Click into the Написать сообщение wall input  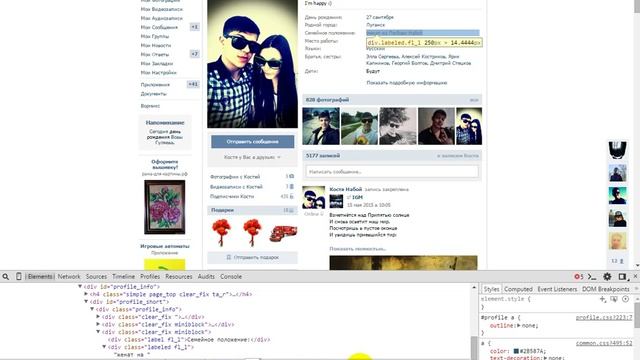[x=392, y=171]
